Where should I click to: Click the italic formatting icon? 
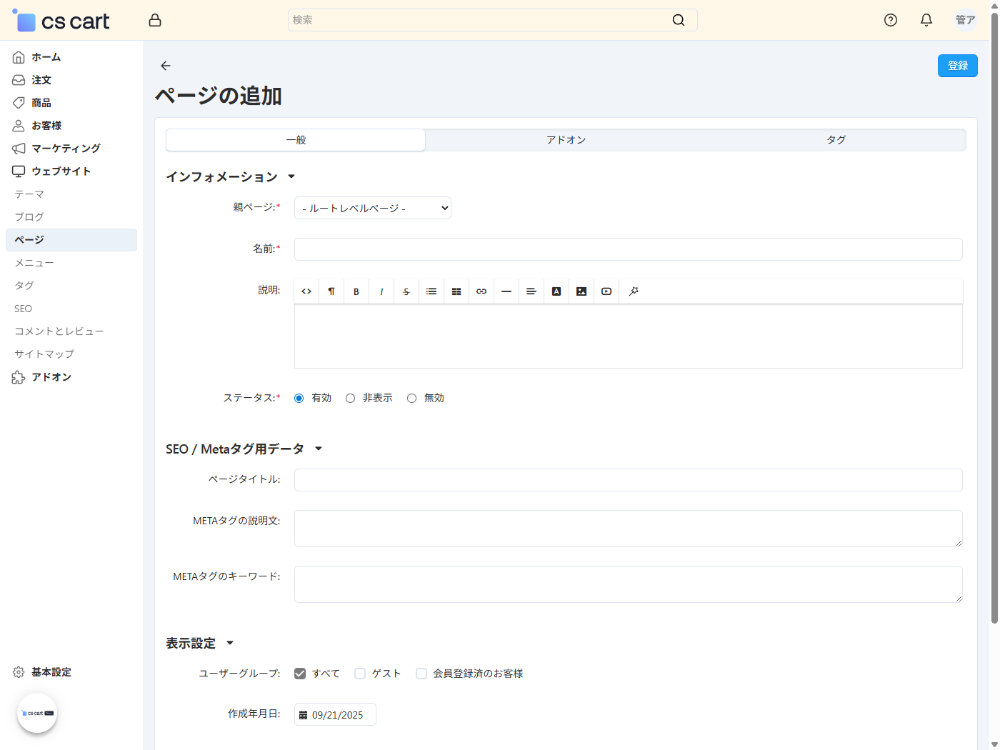point(381,291)
